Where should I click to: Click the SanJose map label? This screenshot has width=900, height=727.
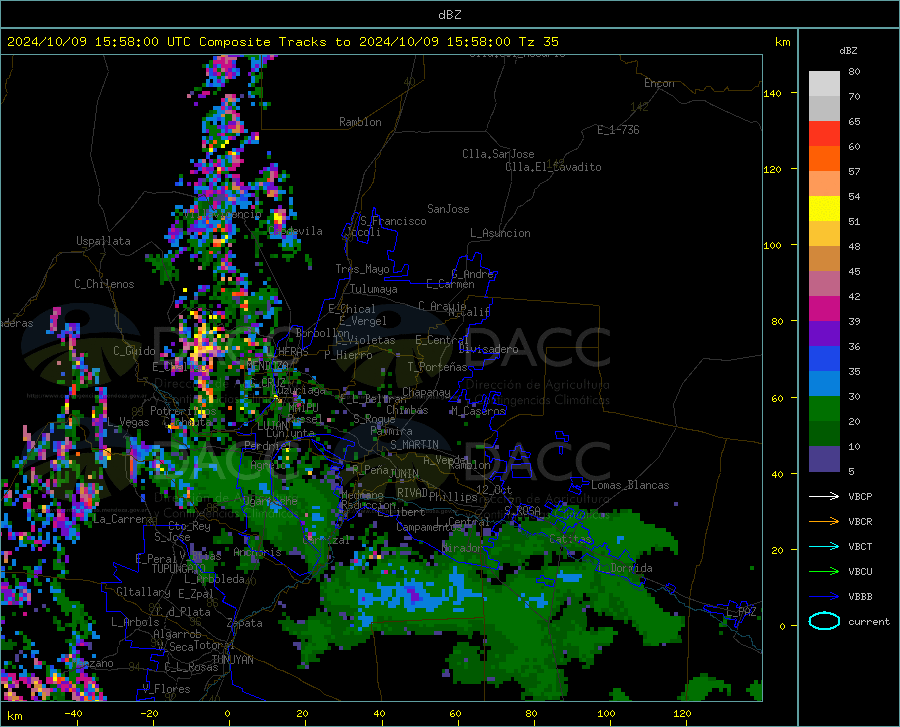[448, 209]
